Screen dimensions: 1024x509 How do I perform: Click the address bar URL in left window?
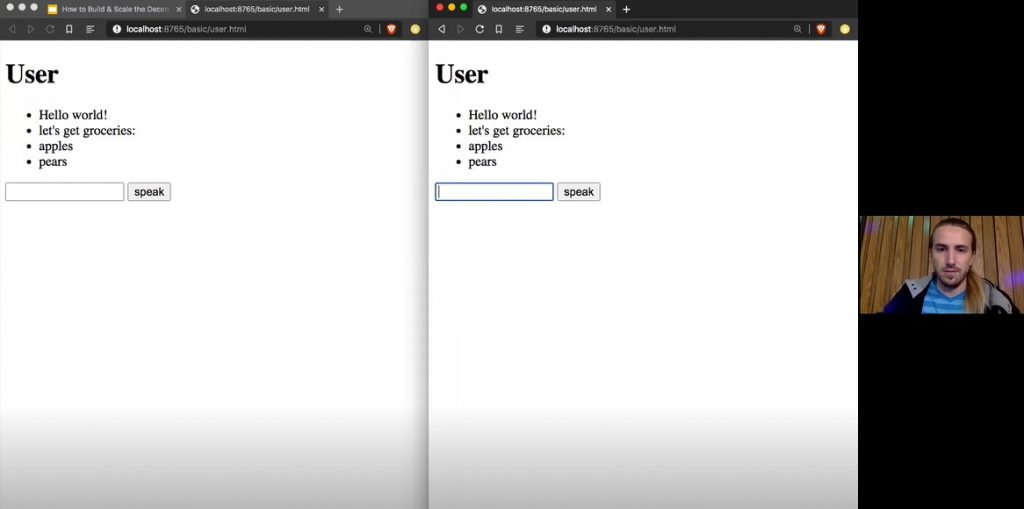pos(186,29)
